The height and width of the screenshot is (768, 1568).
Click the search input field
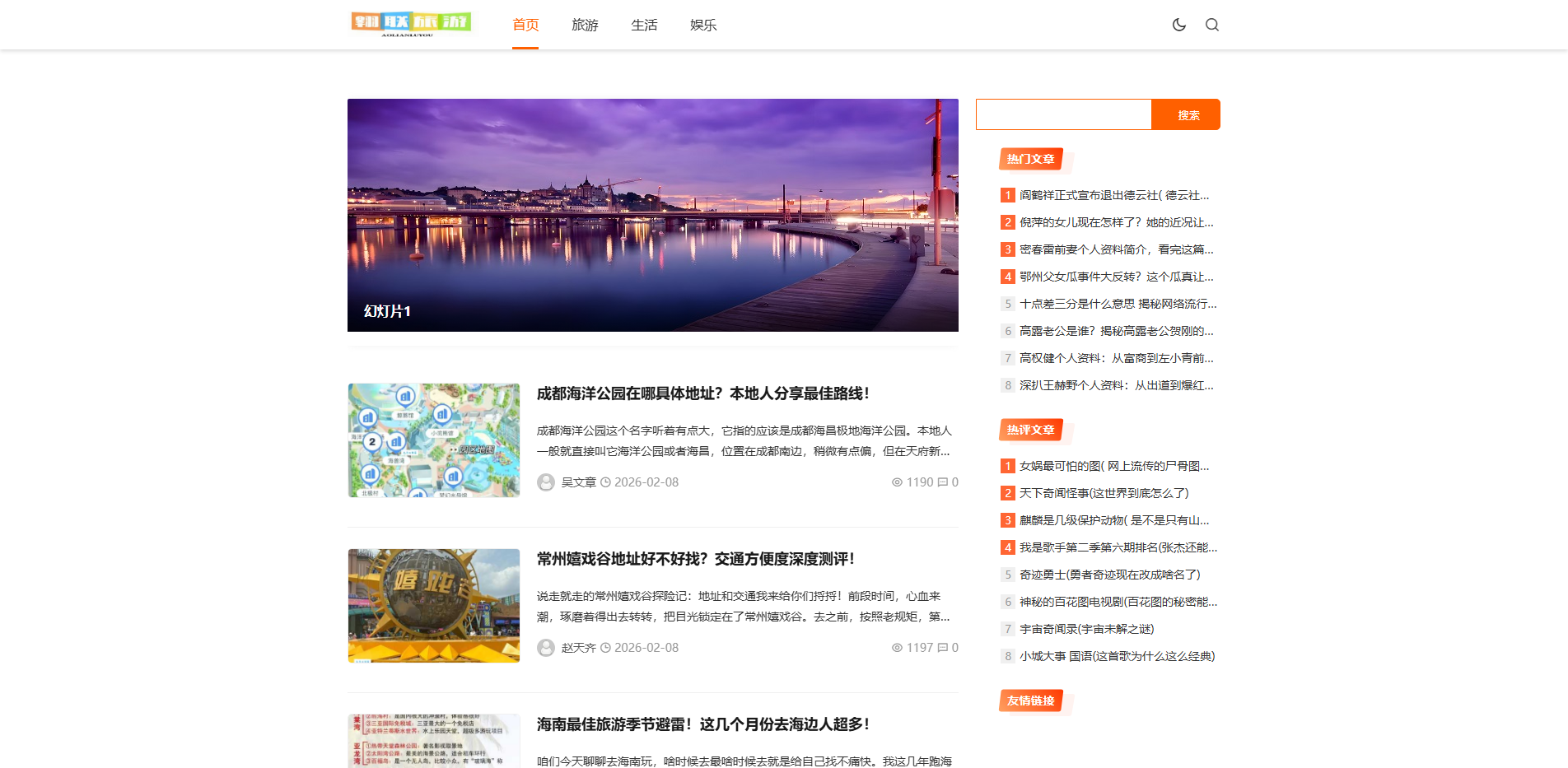[x=1063, y=114]
